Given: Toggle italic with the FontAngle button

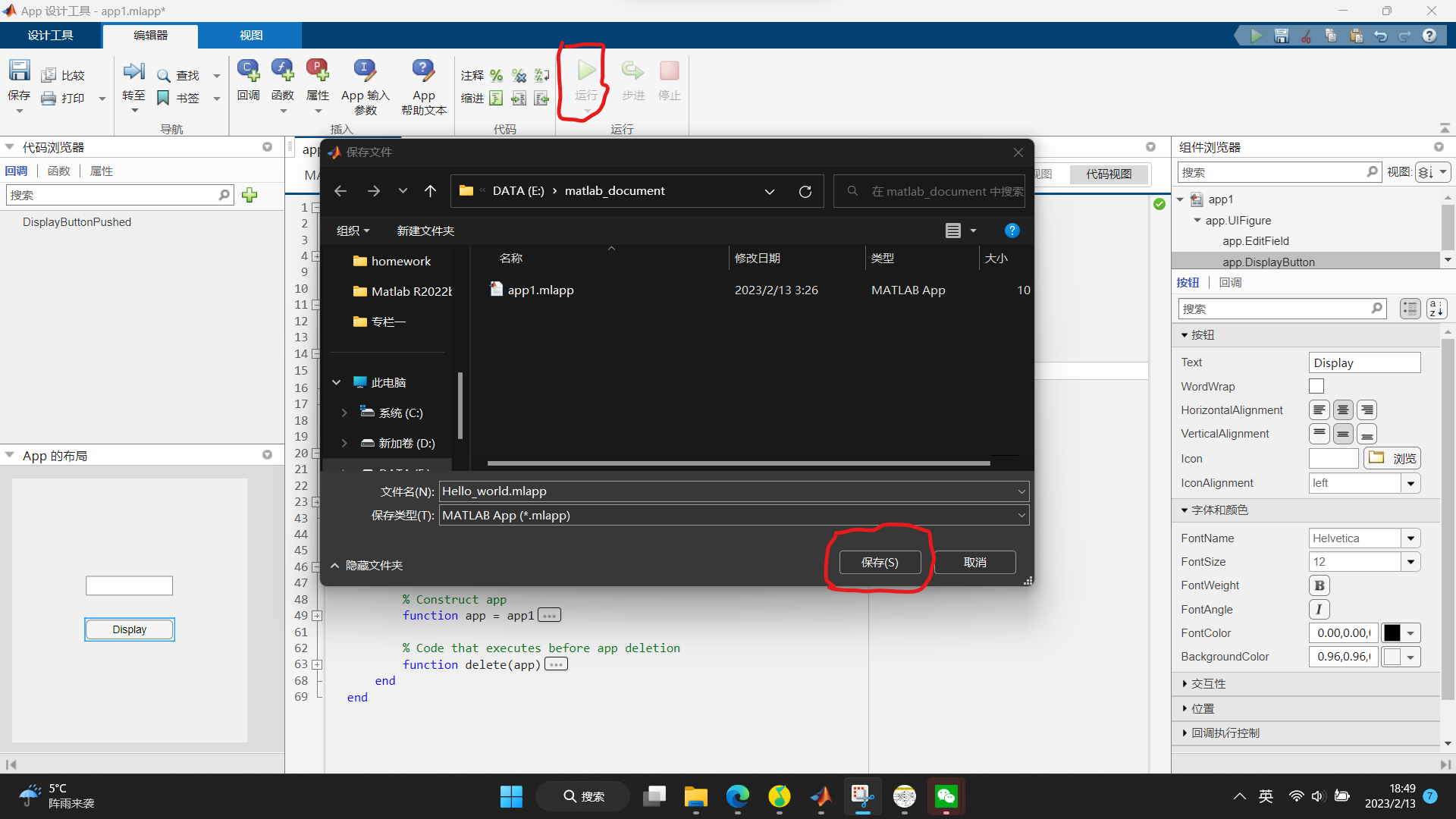Looking at the screenshot, I should [x=1319, y=609].
